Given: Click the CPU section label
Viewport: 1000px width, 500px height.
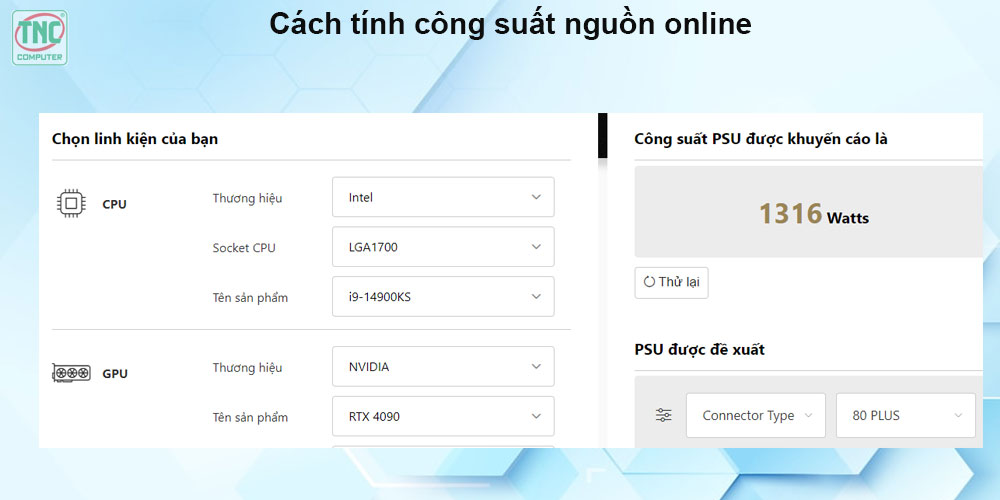Looking at the screenshot, I should [x=114, y=205].
